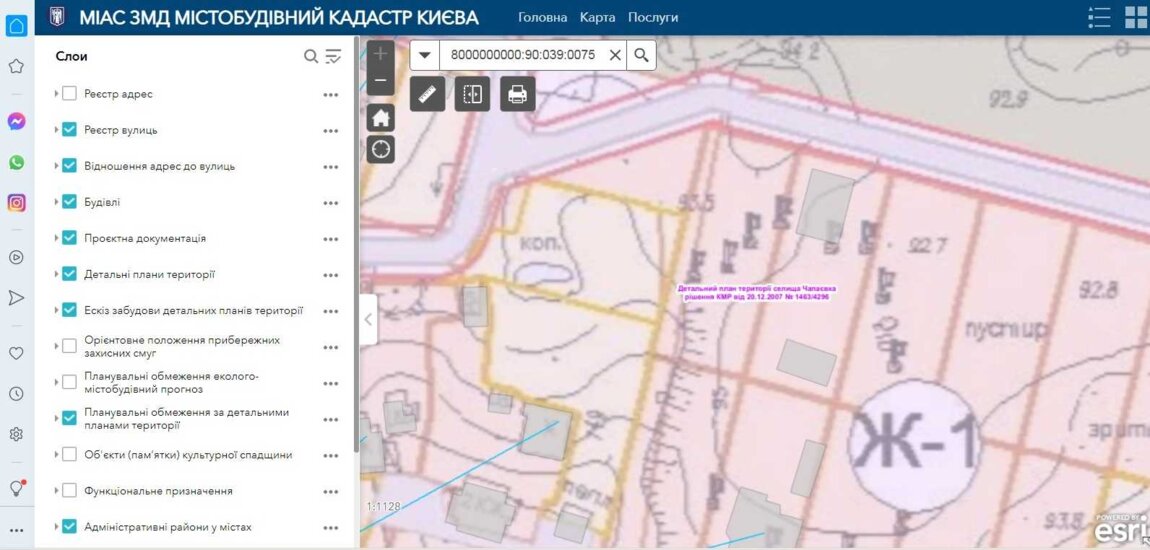Uncheck the Будівлі layer
Viewport: 1150px width, 550px height.
[x=69, y=202]
